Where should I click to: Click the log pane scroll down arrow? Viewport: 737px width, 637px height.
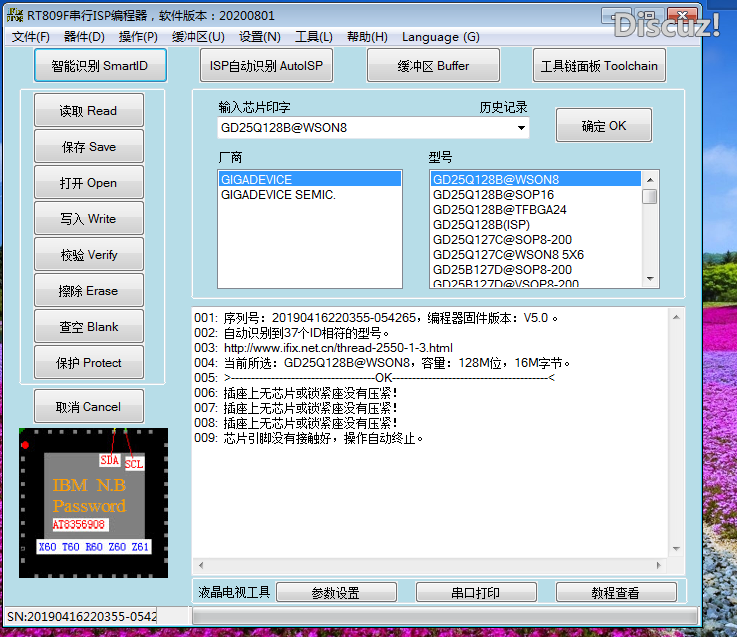[x=676, y=549]
